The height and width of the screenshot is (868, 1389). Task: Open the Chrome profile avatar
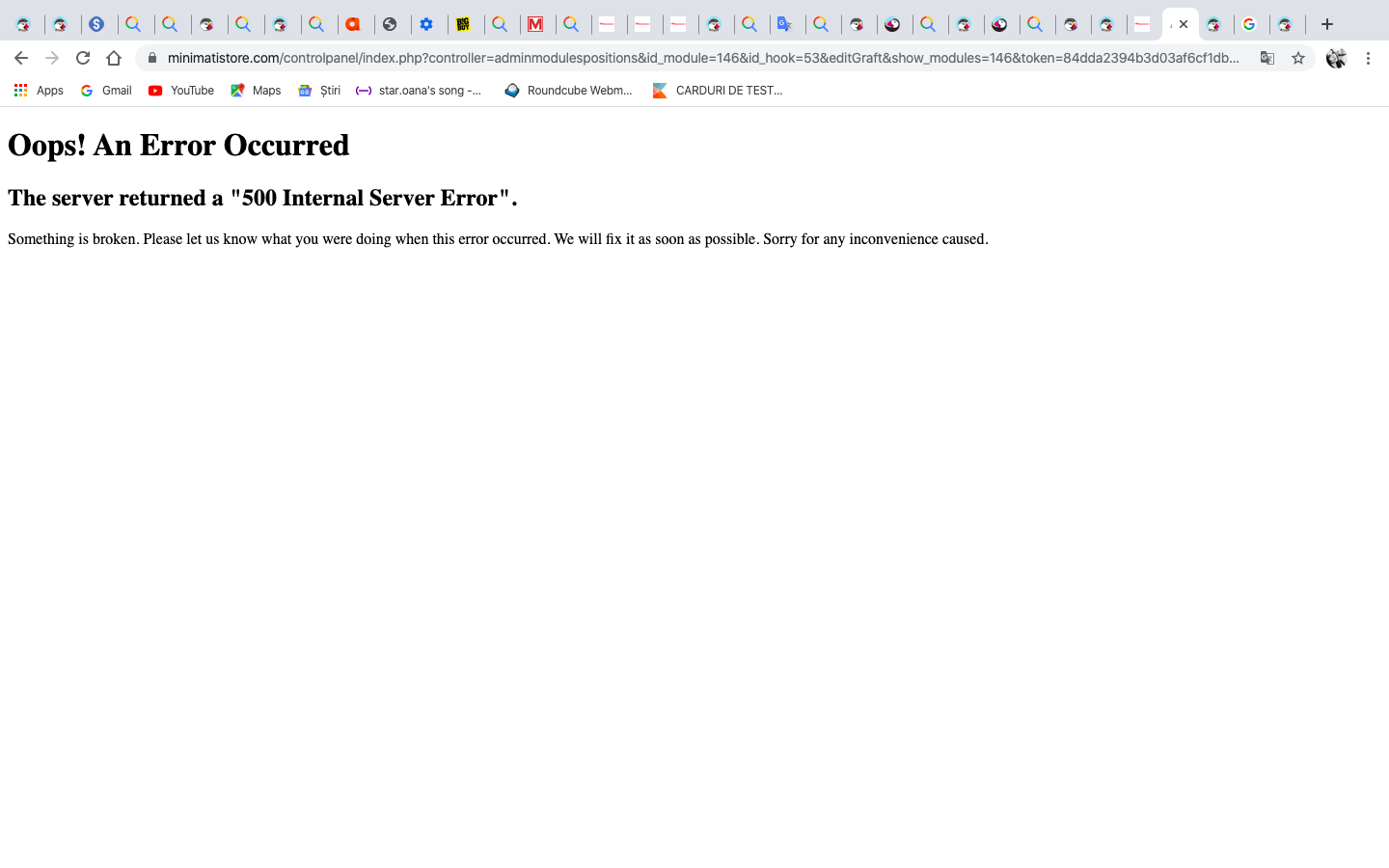[1336, 58]
